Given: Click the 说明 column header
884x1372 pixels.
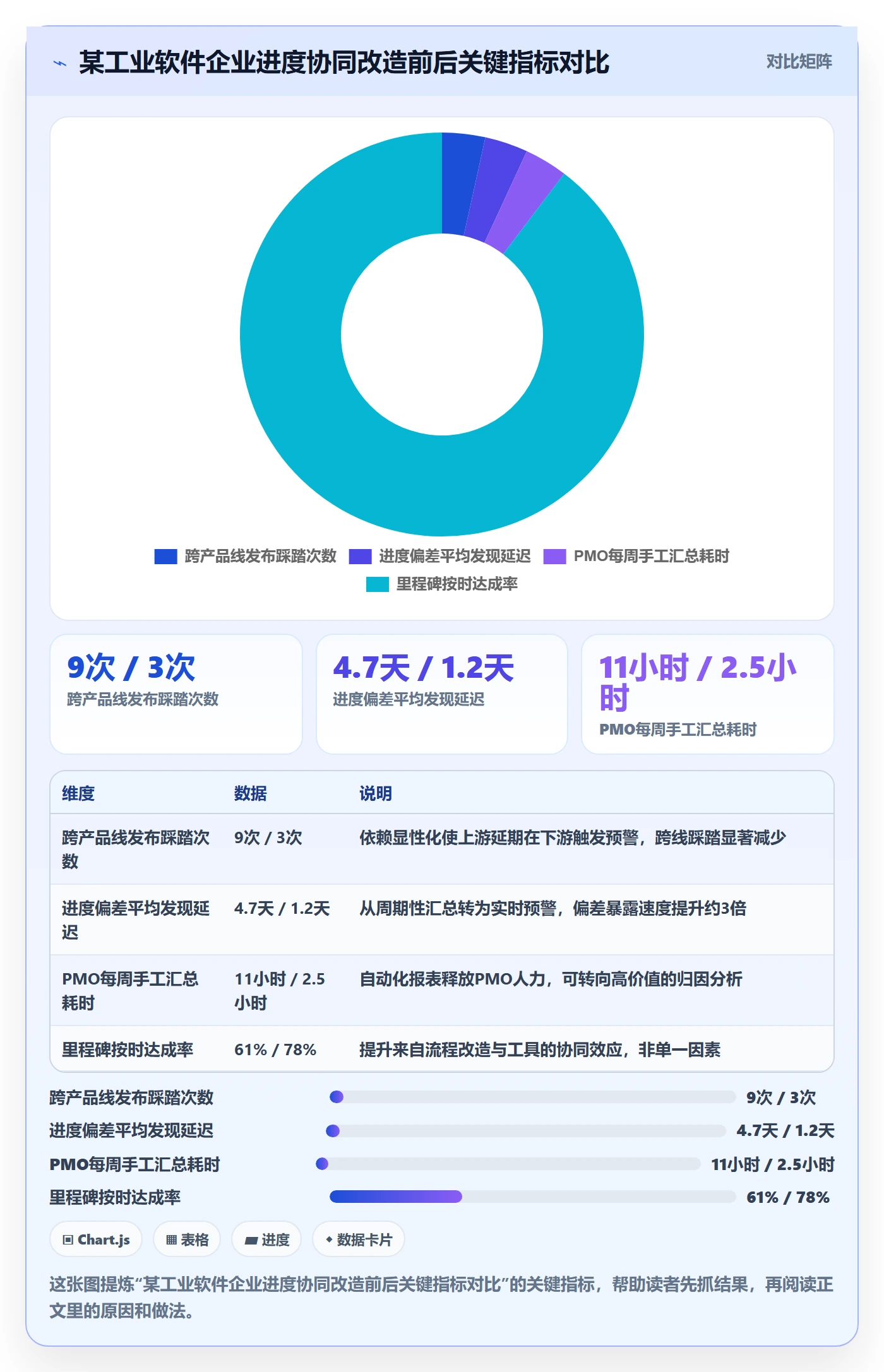Looking at the screenshot, I should (376, 793).
